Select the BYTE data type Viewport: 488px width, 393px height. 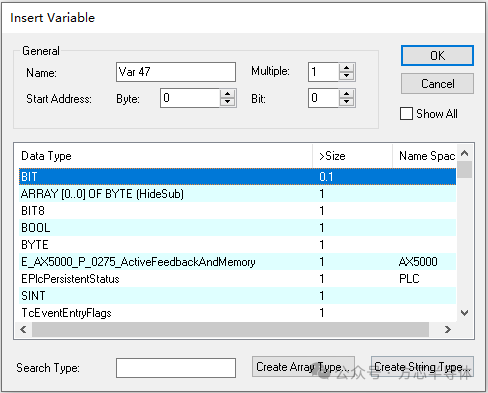coord(237,245)
